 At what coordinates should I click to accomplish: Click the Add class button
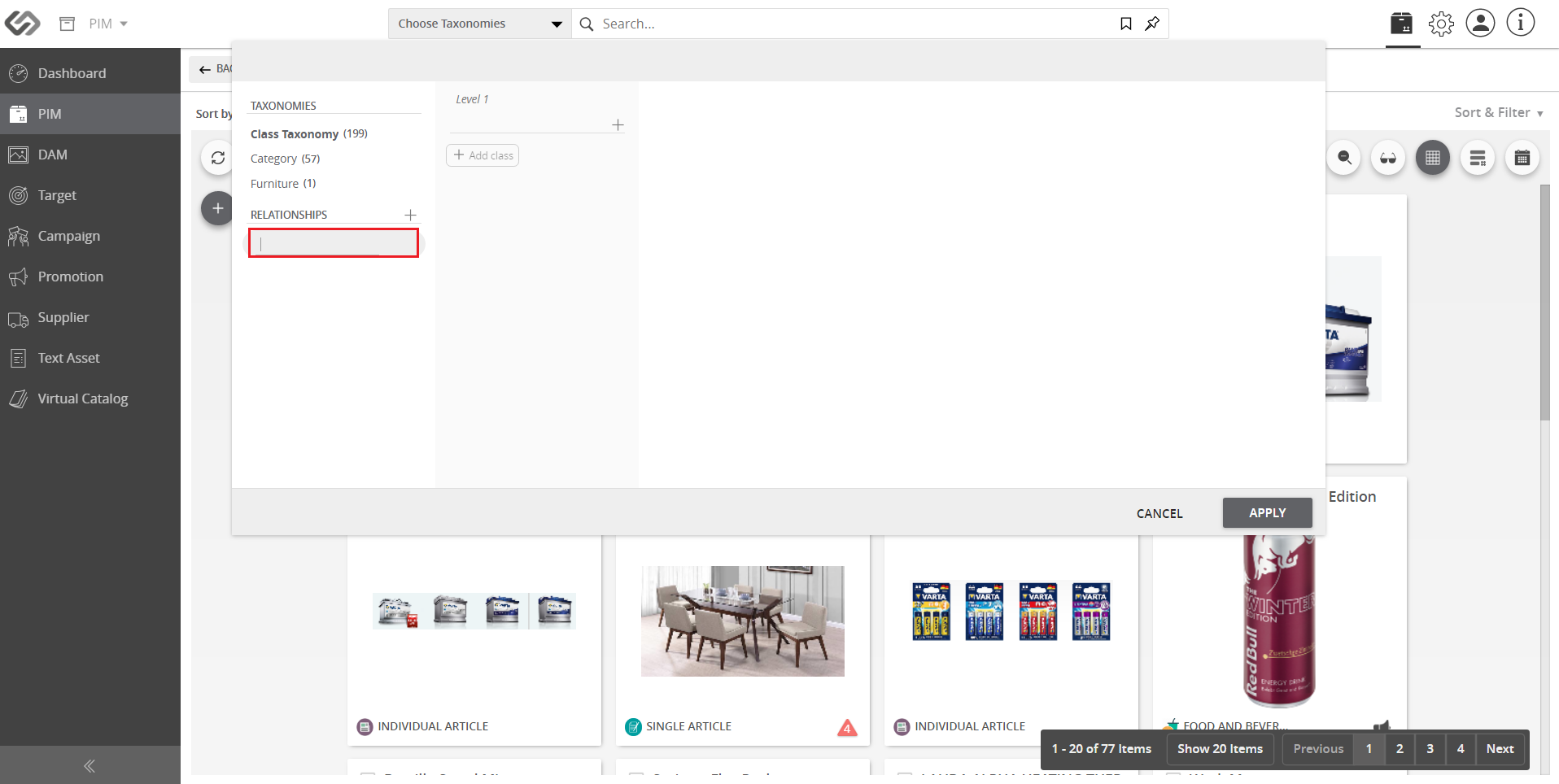click(483, 155)
